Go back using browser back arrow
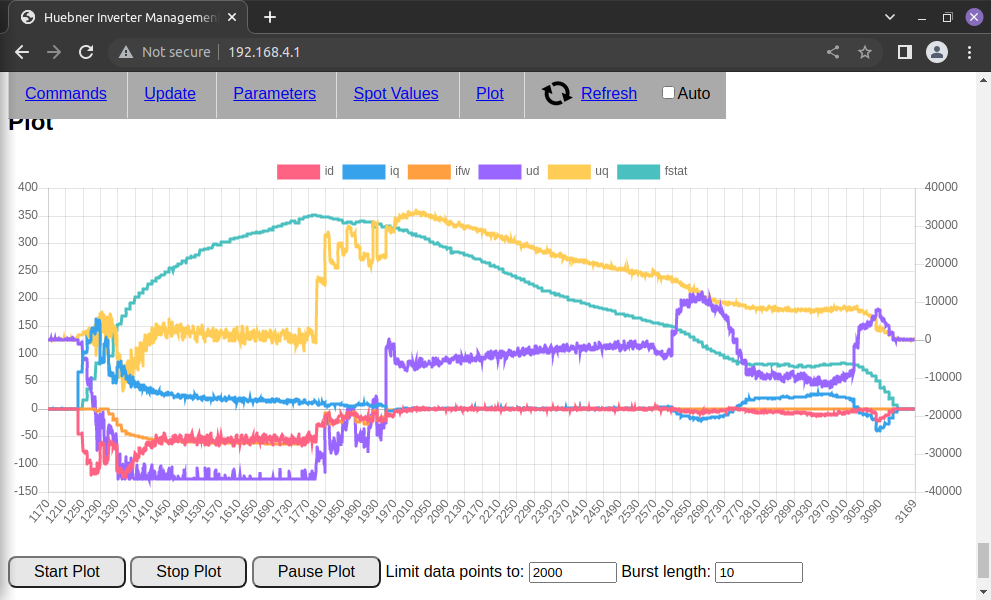 click(x=22, y=52)
